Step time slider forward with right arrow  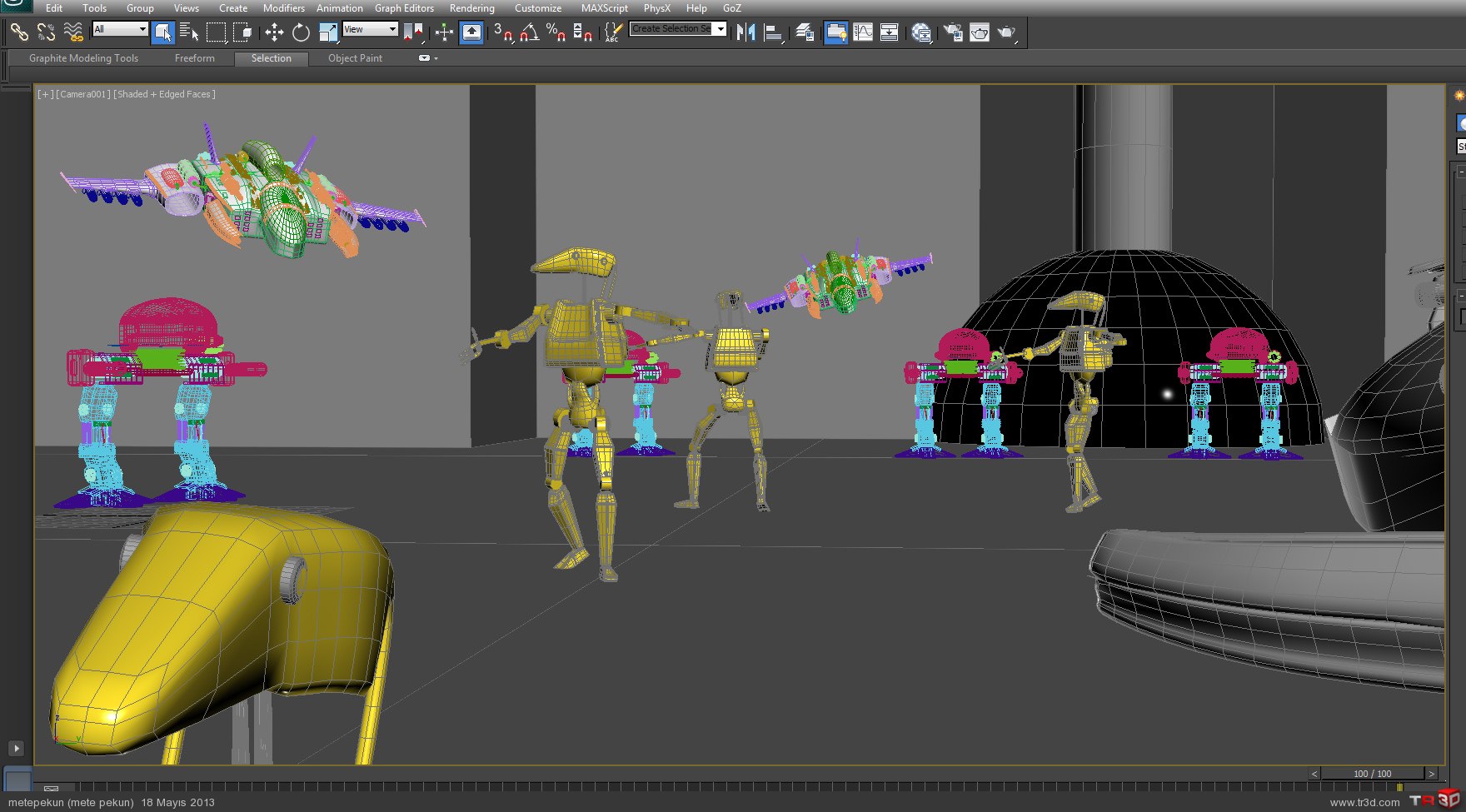click(x=1431, y=774)
